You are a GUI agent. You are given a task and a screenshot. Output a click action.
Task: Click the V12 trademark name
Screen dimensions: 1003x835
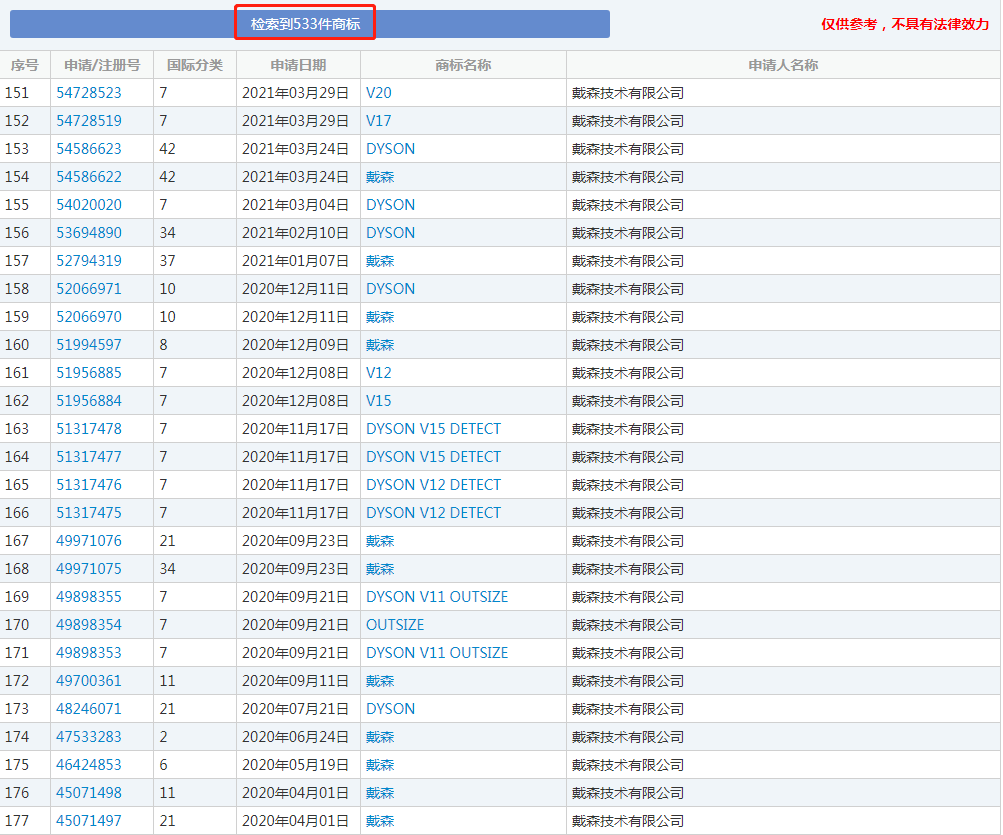coord(379,373)
